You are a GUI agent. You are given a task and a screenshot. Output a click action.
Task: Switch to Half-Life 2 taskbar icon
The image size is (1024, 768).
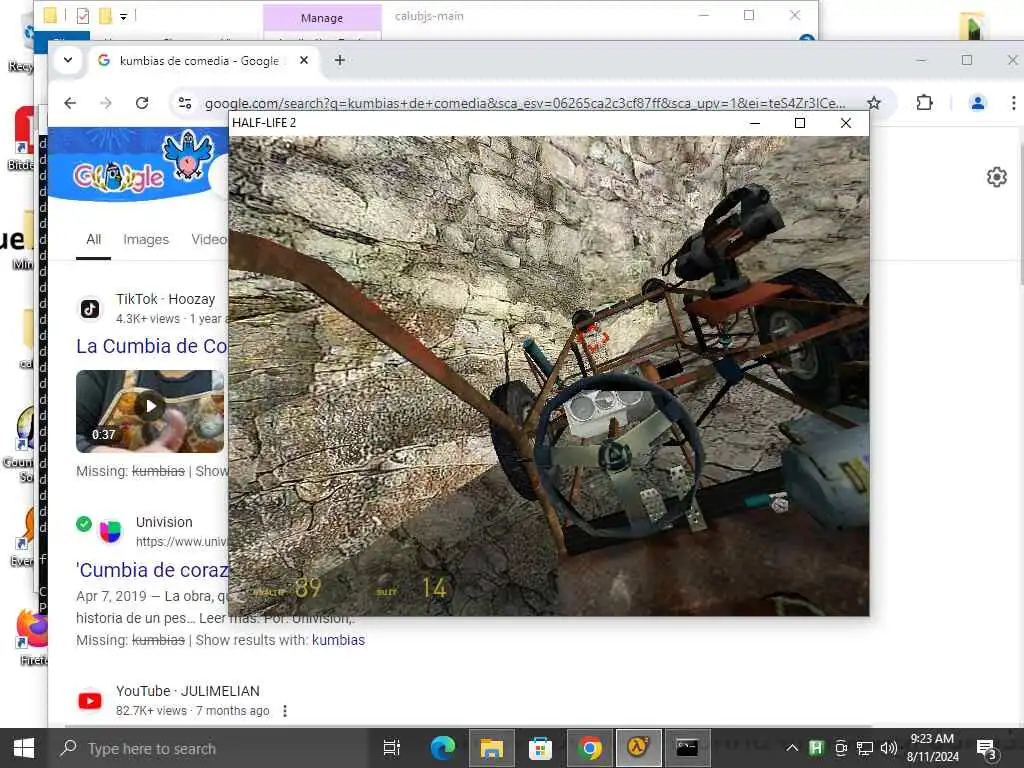click(x=639, y=748)
